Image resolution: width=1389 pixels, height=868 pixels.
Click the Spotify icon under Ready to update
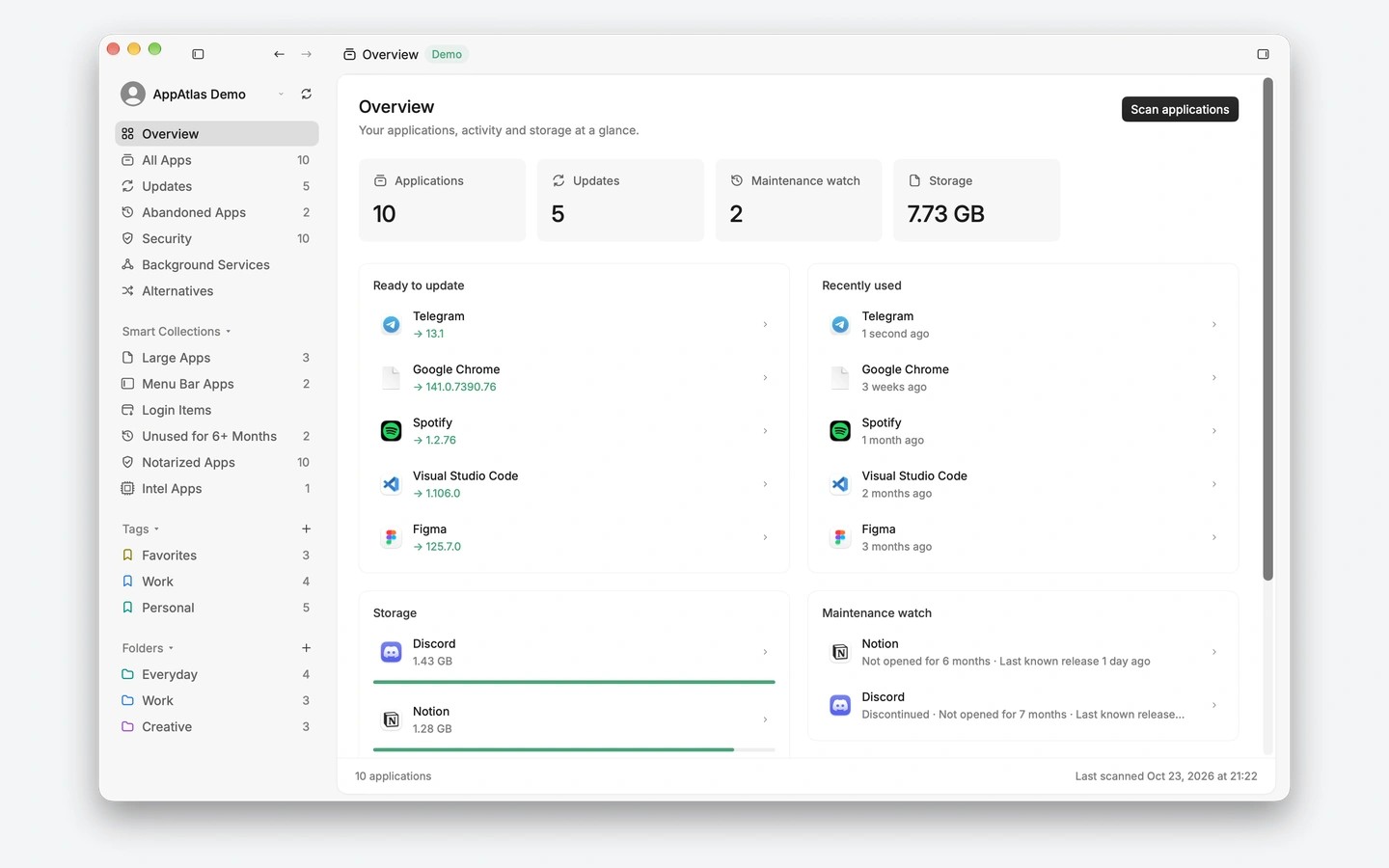click(391, 431)
